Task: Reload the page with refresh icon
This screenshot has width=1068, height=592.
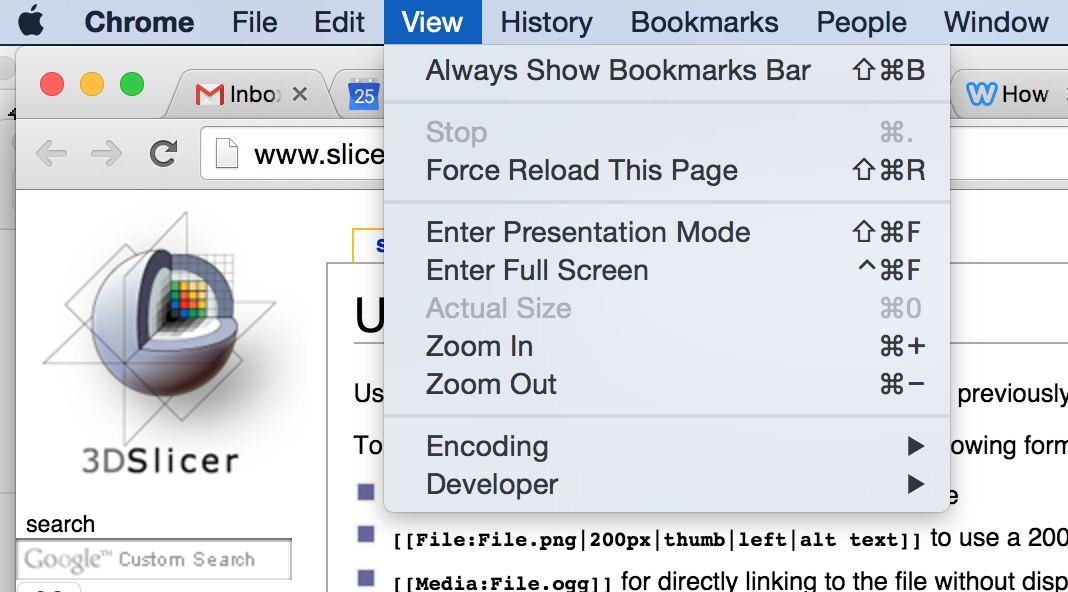Action: tap(162, 154)
